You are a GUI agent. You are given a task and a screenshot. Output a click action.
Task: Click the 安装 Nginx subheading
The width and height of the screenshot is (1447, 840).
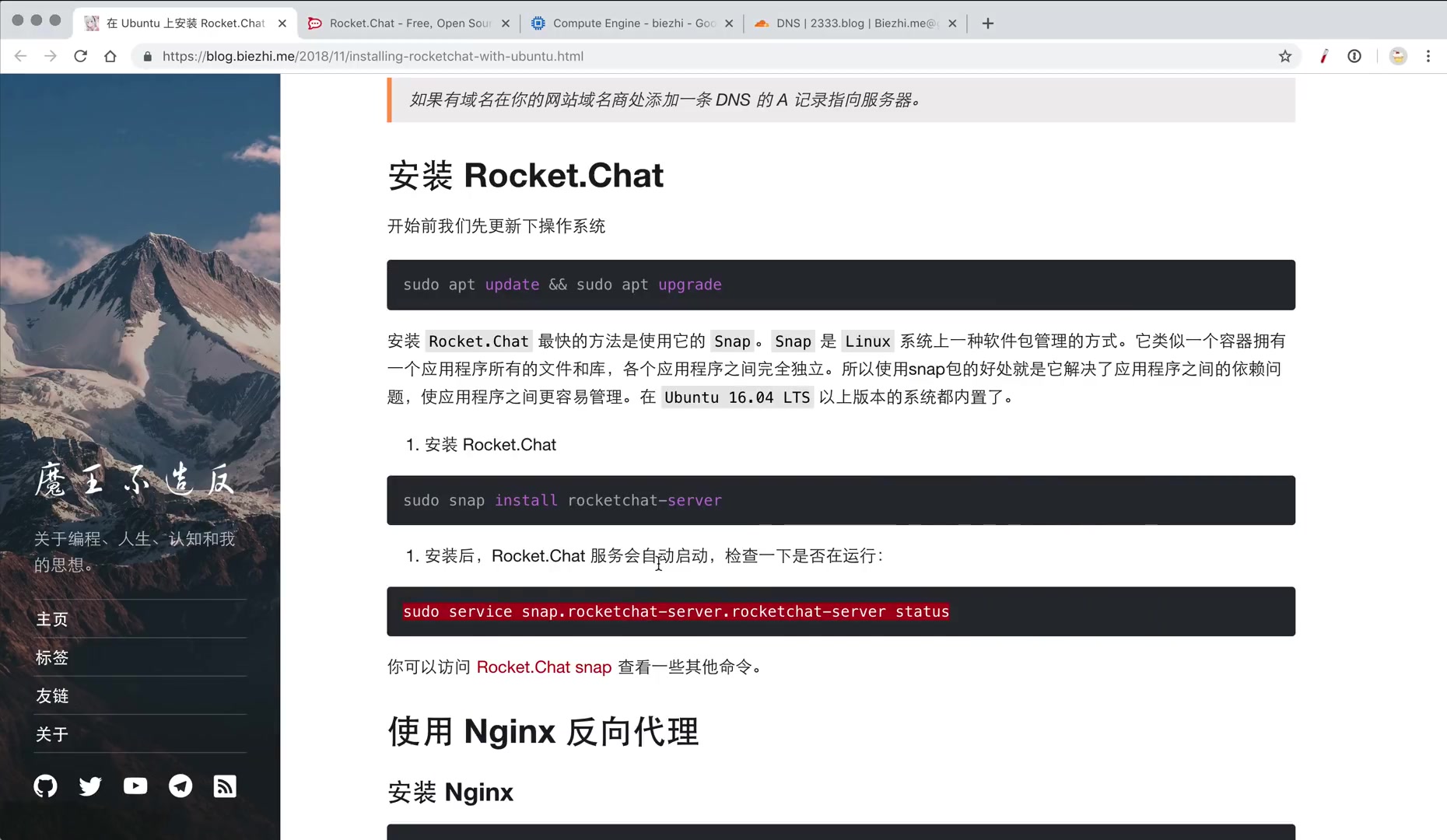pyautogui.click(x=450, y=792)
